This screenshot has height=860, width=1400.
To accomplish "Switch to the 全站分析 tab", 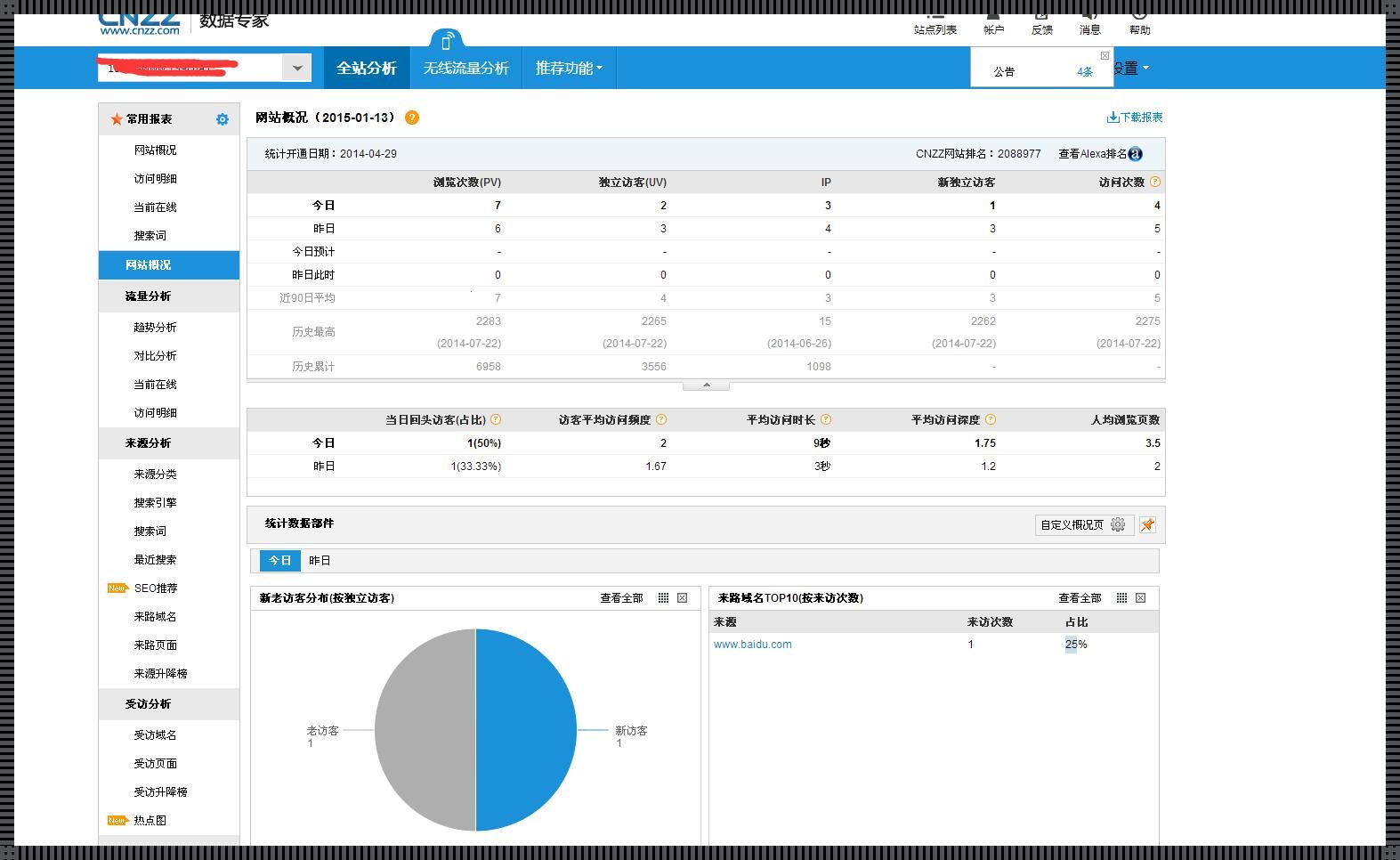I will (x=367, y=68).
